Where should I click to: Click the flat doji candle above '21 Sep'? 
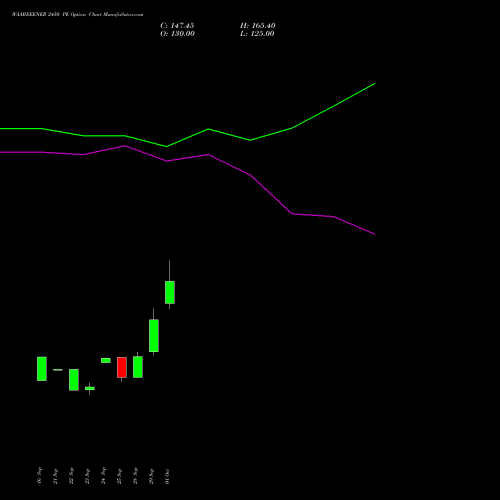(58, 370)
